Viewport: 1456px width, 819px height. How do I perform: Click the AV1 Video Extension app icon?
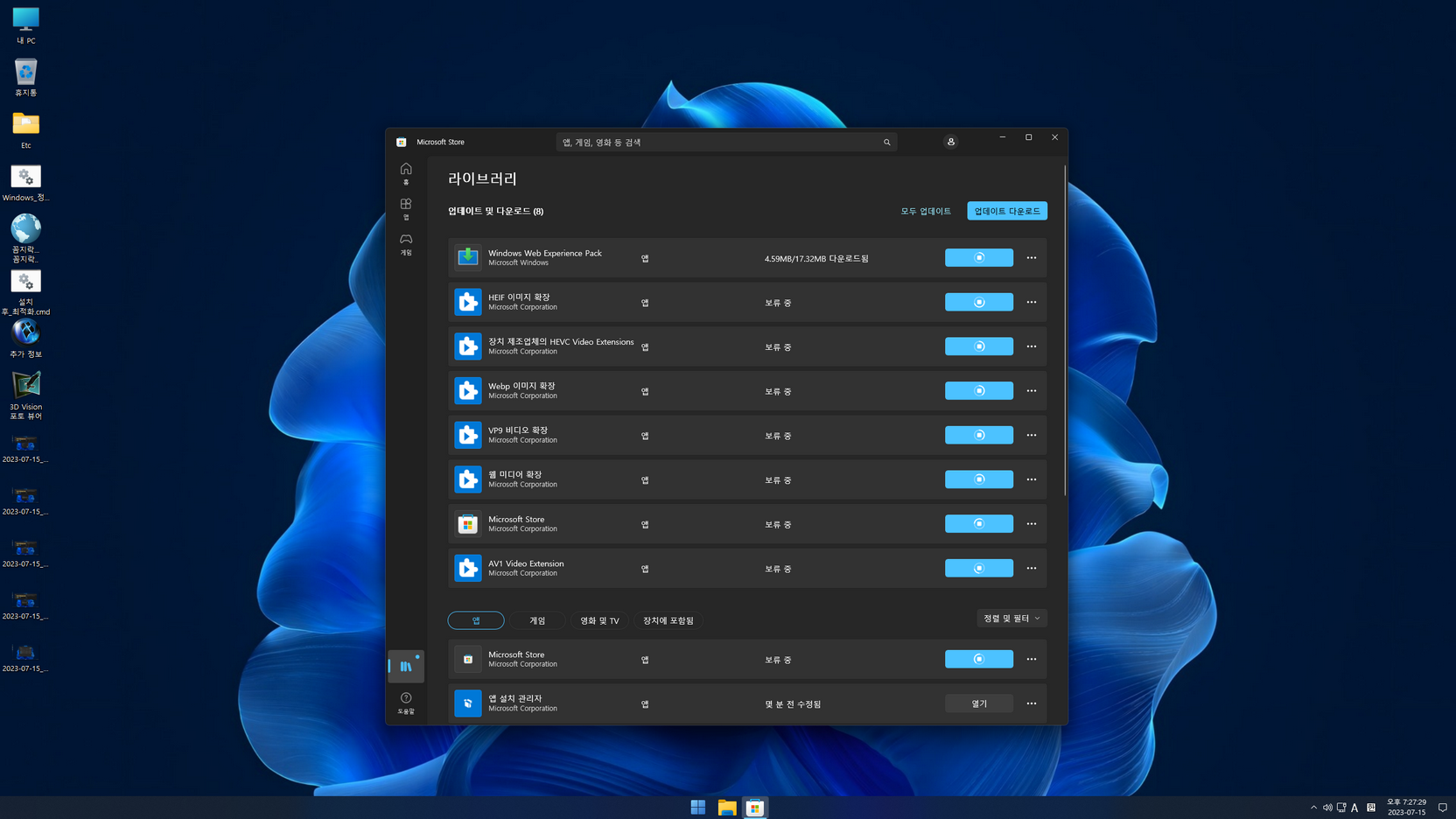coord(468,568)
